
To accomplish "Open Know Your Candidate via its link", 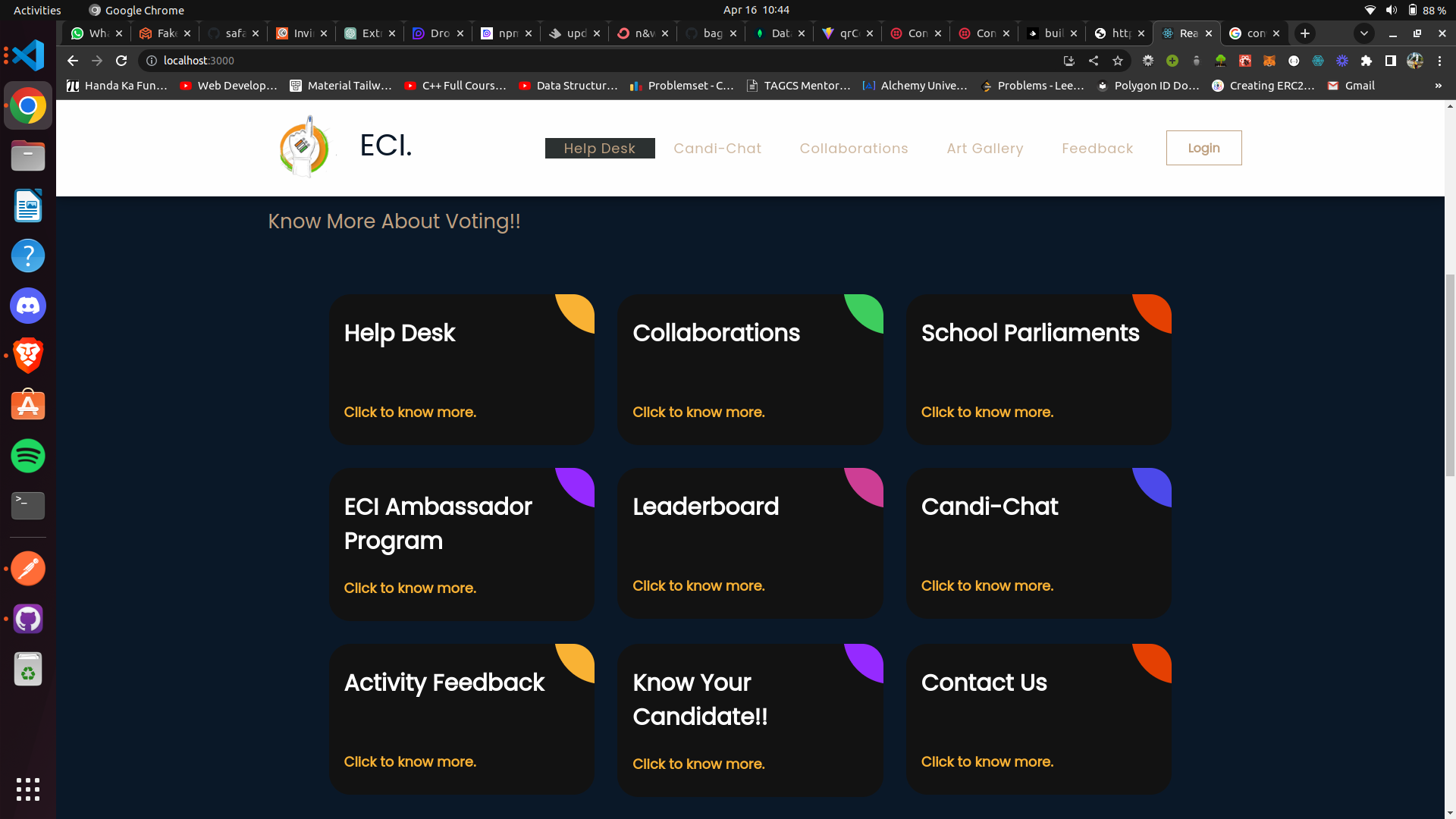I will point(698,764).
